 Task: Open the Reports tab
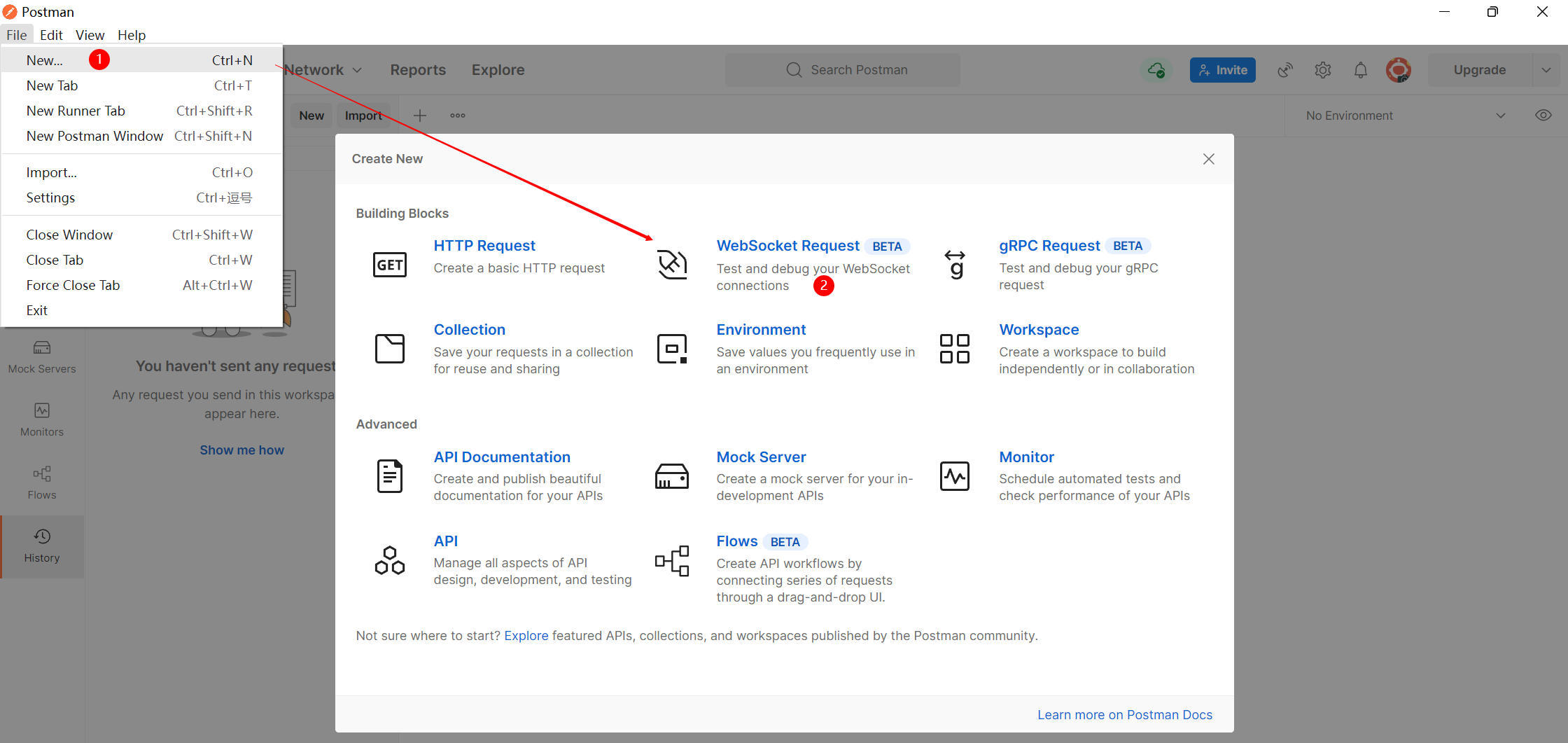[418, 70]
